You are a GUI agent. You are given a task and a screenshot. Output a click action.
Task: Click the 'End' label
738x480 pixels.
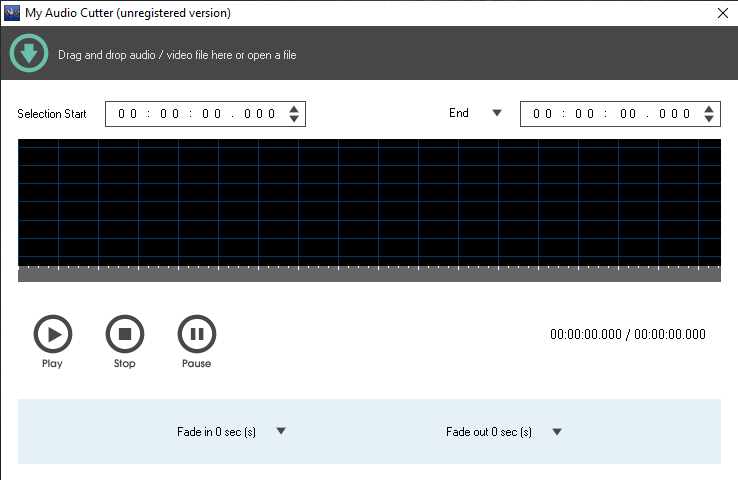point(459,113)
